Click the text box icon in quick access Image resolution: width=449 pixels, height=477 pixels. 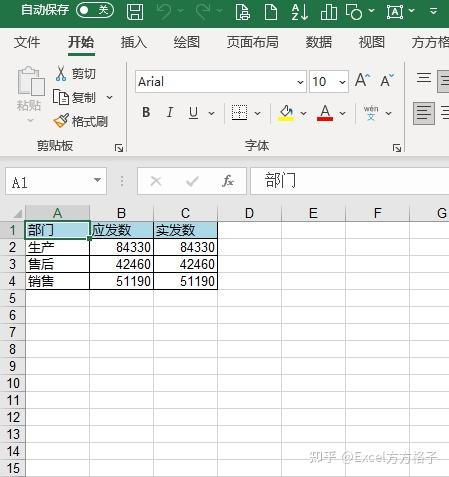[395, 12]
